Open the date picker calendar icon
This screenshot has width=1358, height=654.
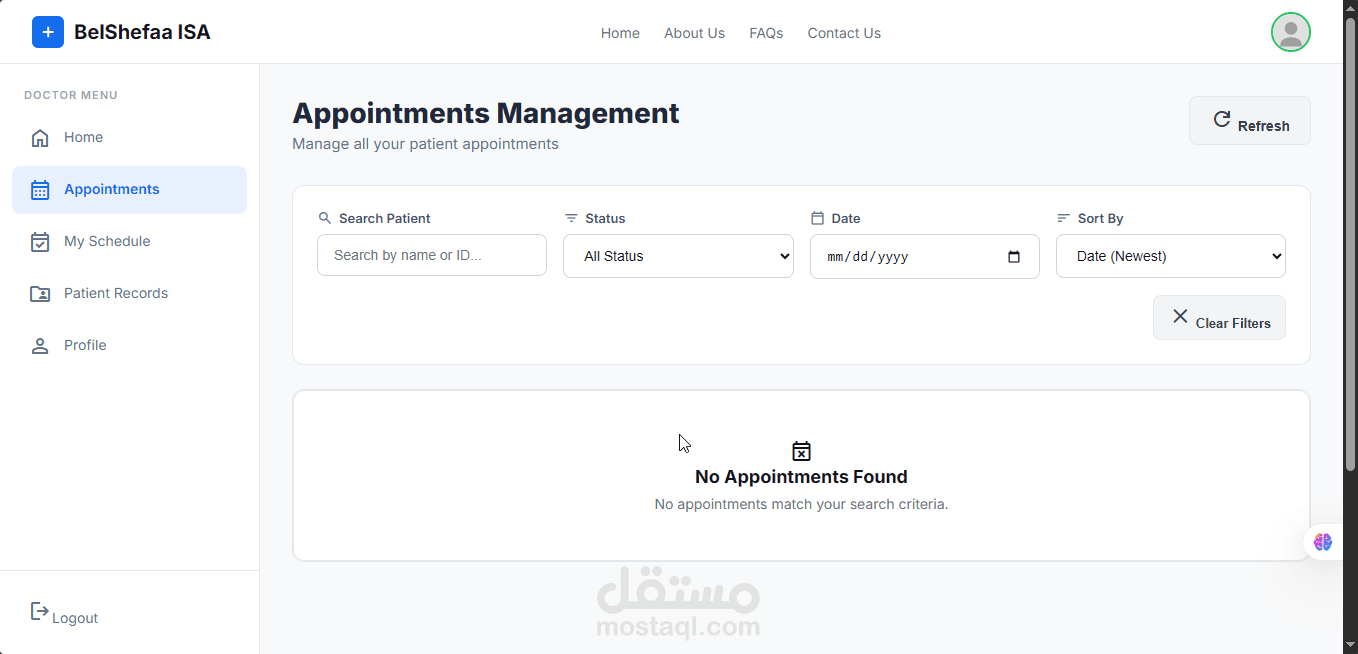tap(1014, 257)
